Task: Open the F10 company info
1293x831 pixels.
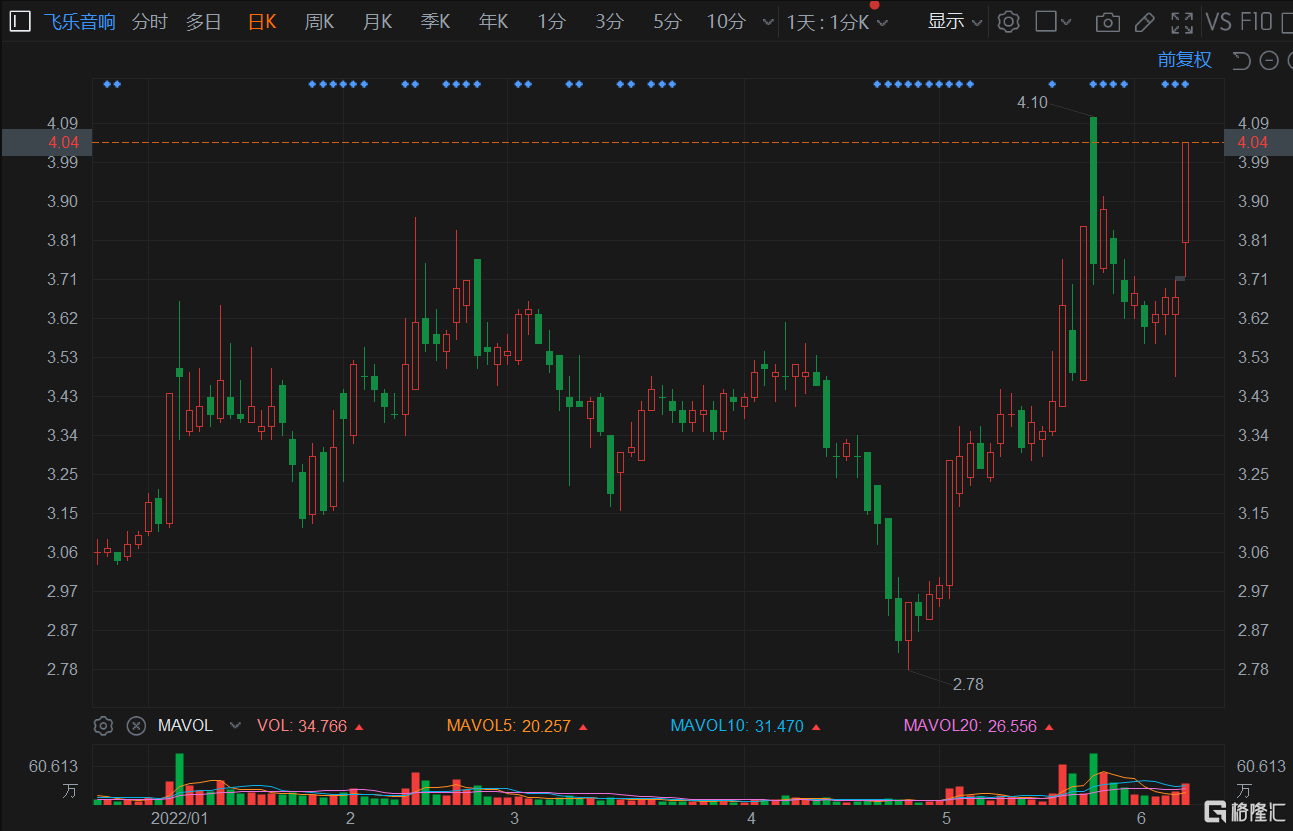Action: click(1256, 22)
